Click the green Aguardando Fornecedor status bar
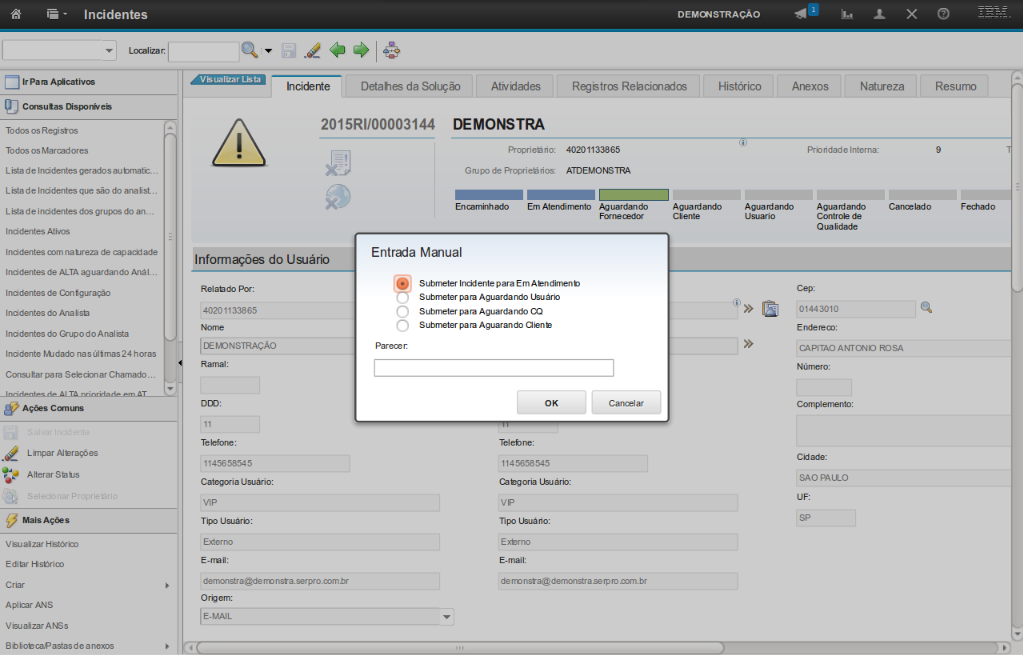1023x655 pixels. [x=633, y=195]
